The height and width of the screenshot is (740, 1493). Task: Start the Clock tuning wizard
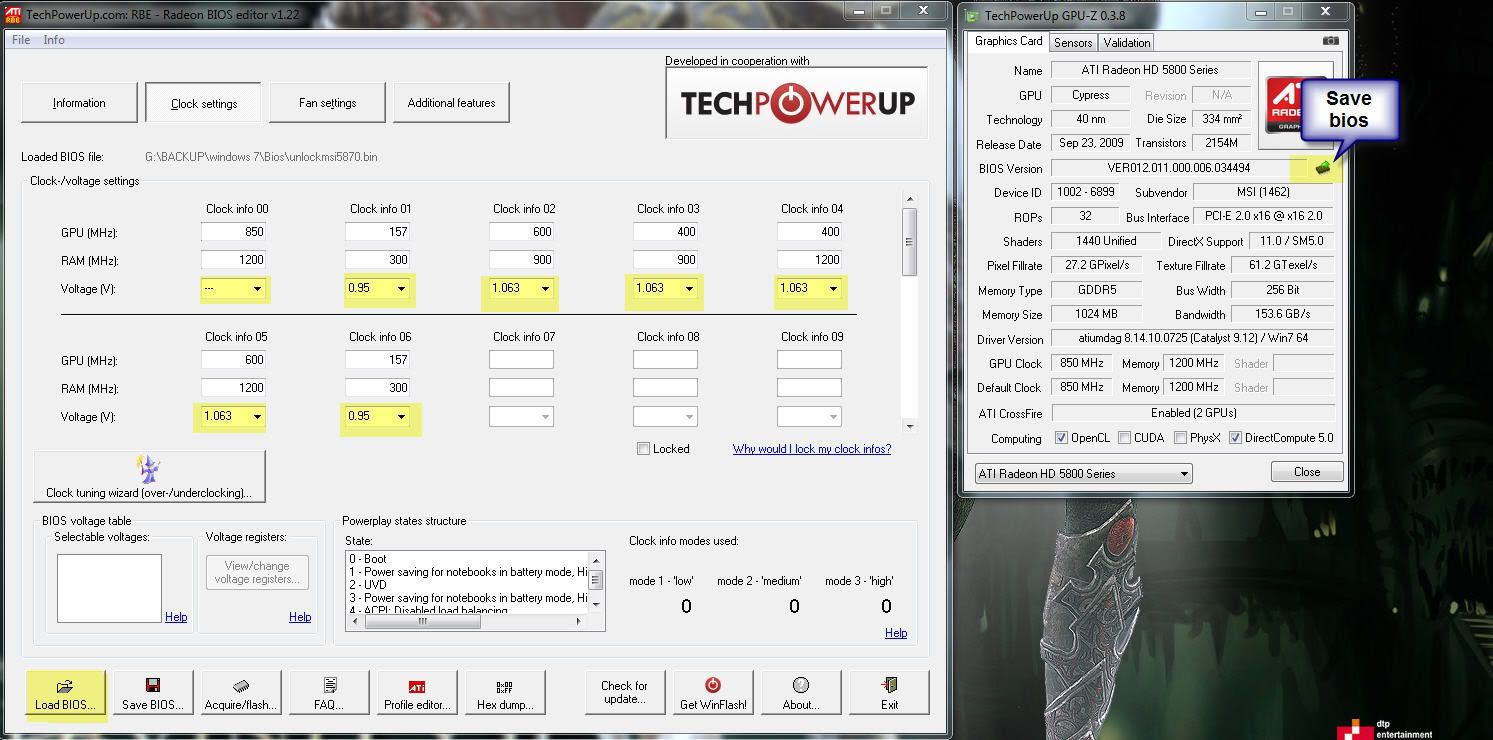click(150, 476)
